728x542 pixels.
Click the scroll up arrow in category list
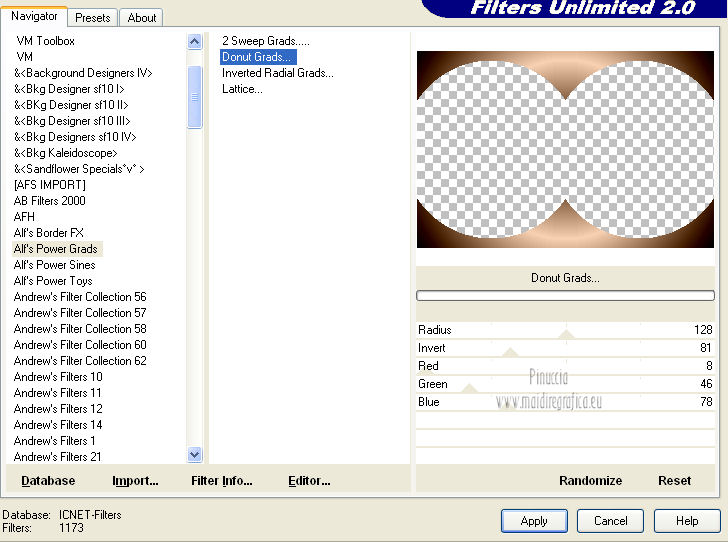click(195, 42)
